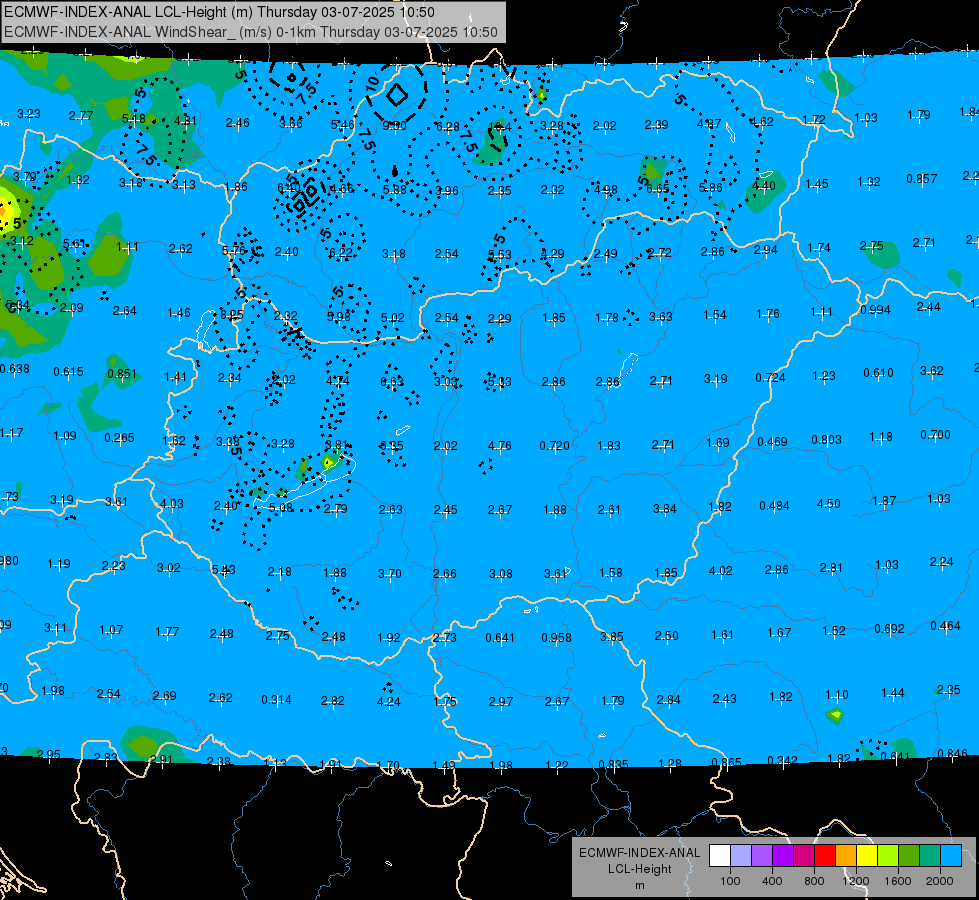Click the wind shear value 0.692
979x900 pixels.
tap(889, 628)
